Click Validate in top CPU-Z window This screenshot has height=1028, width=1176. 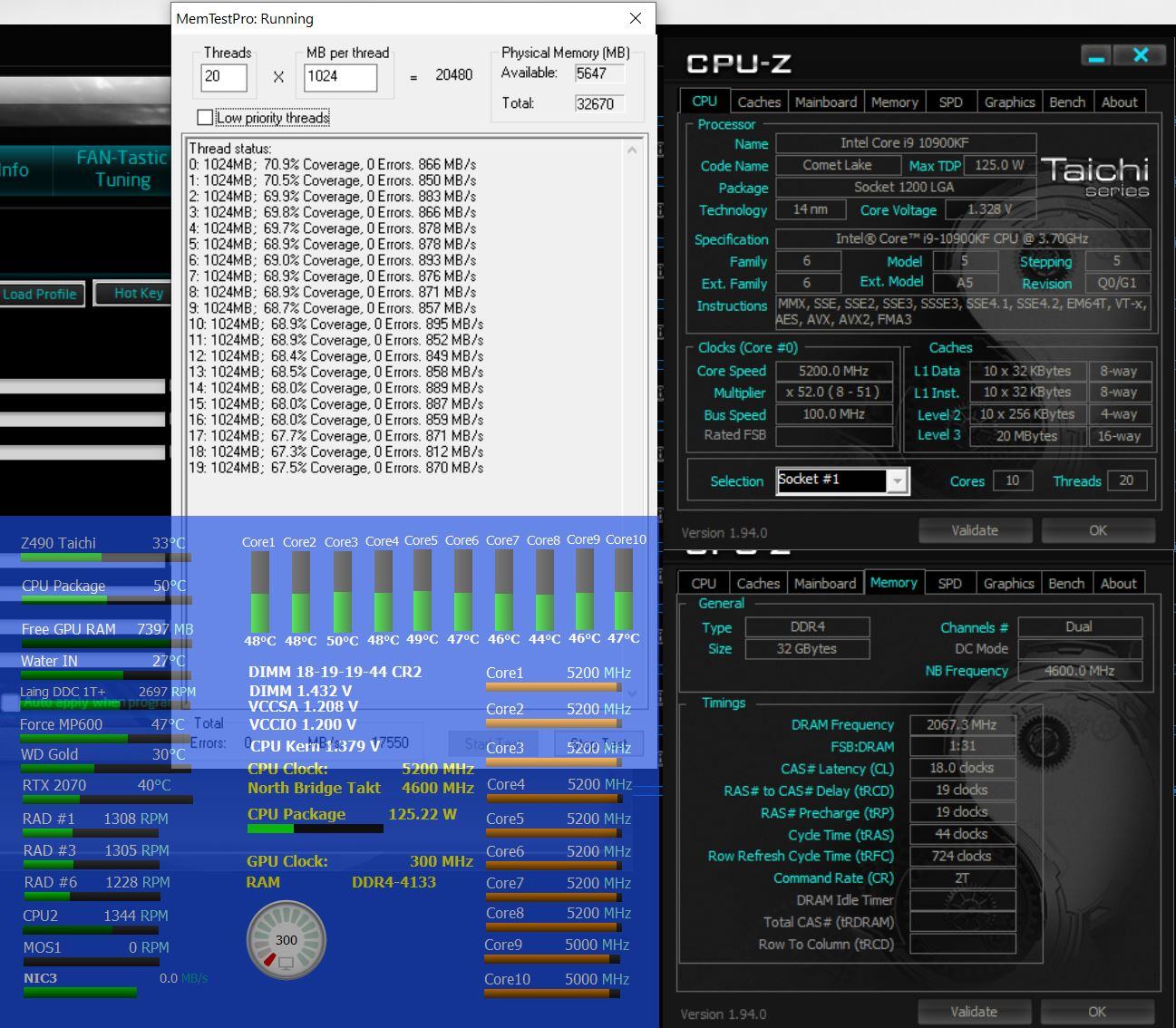pyautogui.click(x=975, y=530)
